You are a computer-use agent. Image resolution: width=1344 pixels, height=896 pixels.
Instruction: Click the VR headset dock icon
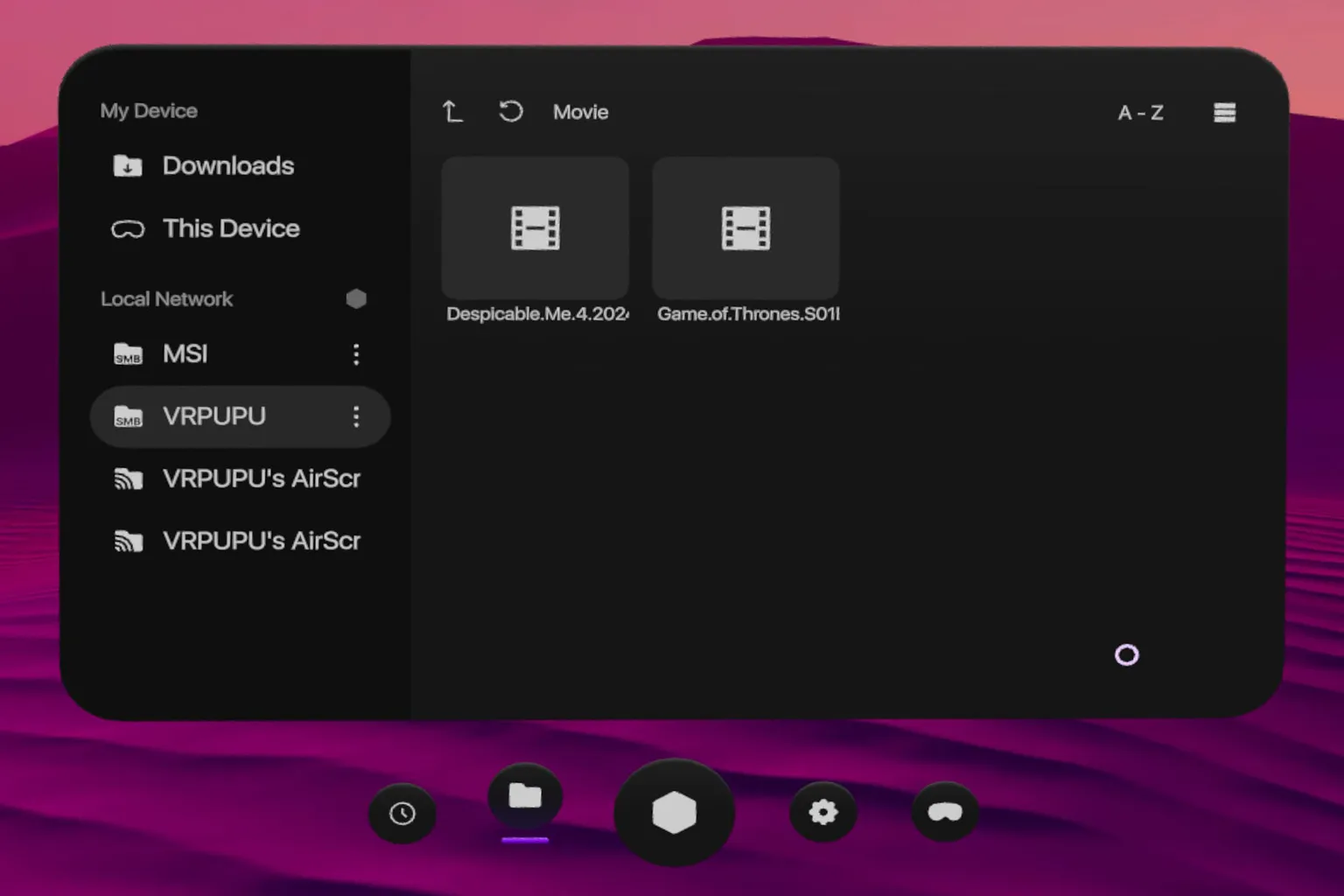pyautogui.click(x=945, y=813)
